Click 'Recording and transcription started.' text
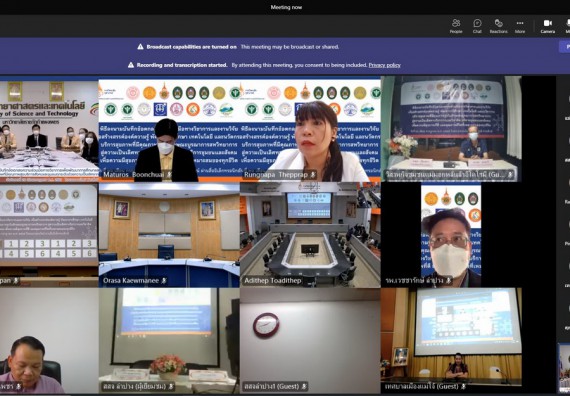 (182, 65)
